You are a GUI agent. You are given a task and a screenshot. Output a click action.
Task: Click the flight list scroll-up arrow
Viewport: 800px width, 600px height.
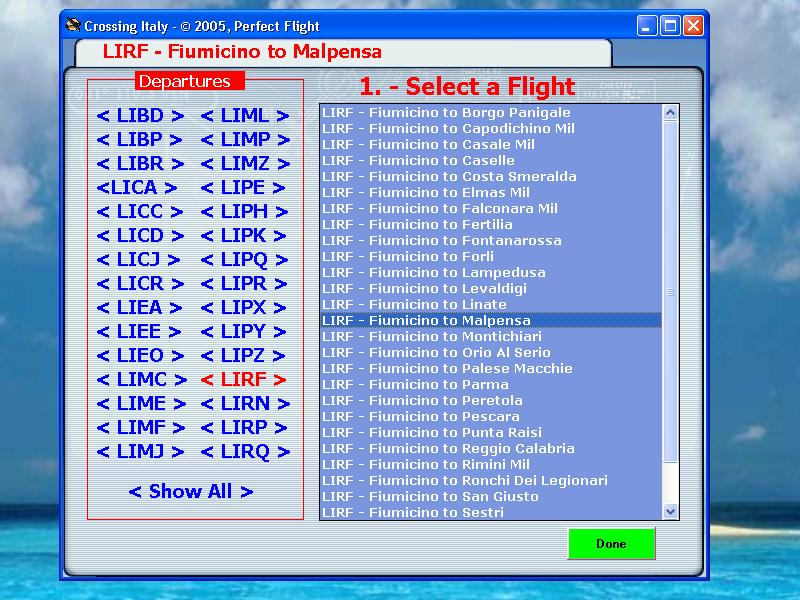click(x=670, y=112)
